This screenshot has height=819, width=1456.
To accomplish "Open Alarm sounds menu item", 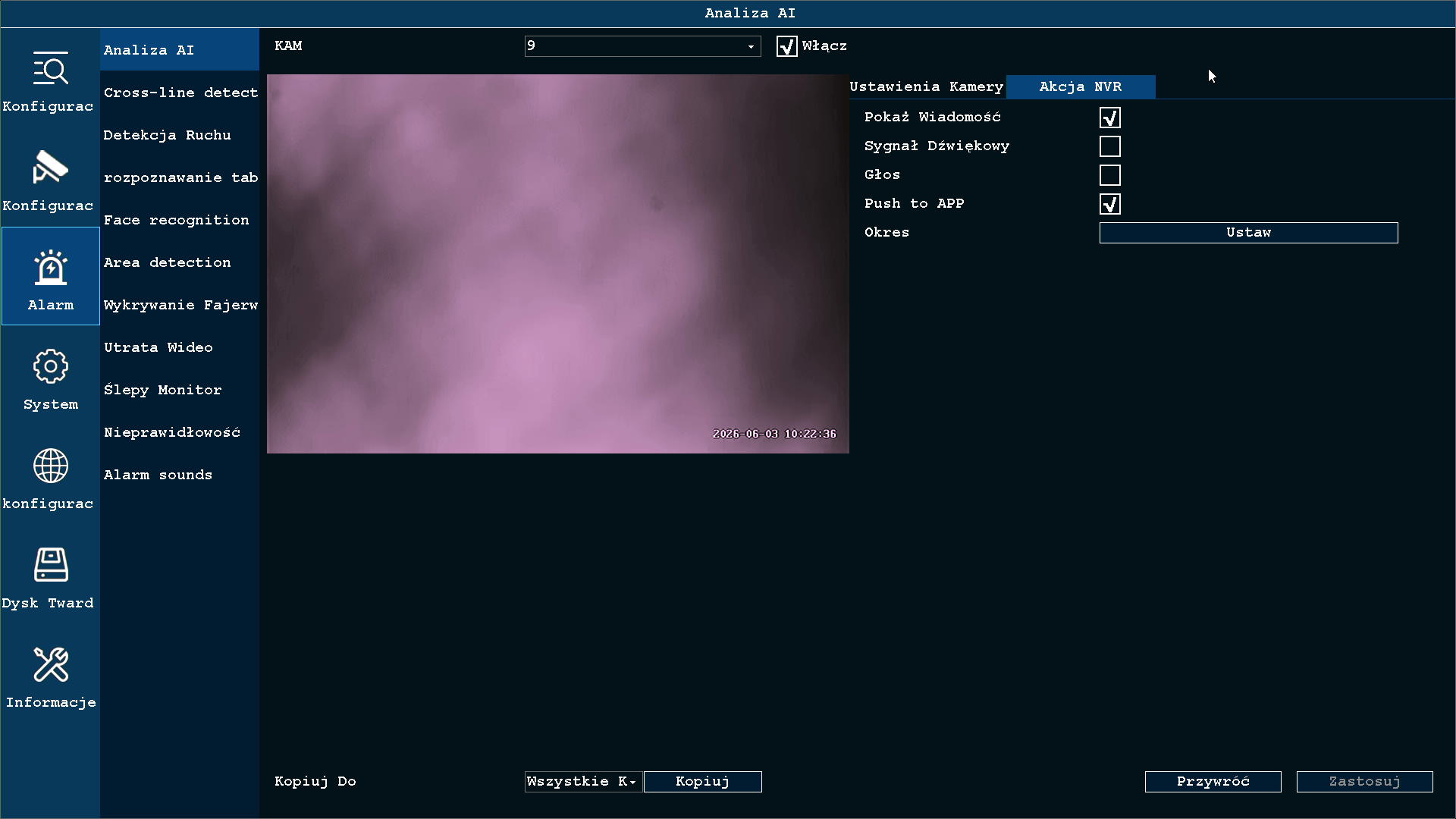I will (x=180, y=475).
